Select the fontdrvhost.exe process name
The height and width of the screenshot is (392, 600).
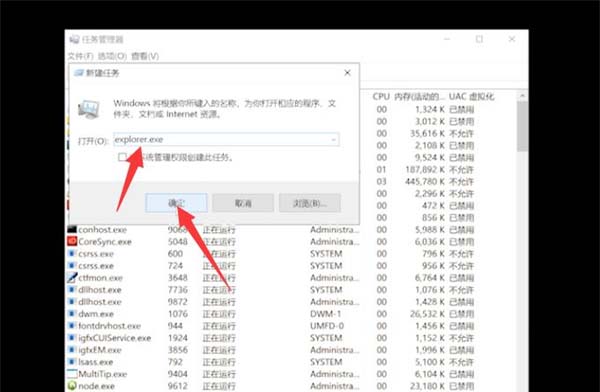[x=109, y=326]
